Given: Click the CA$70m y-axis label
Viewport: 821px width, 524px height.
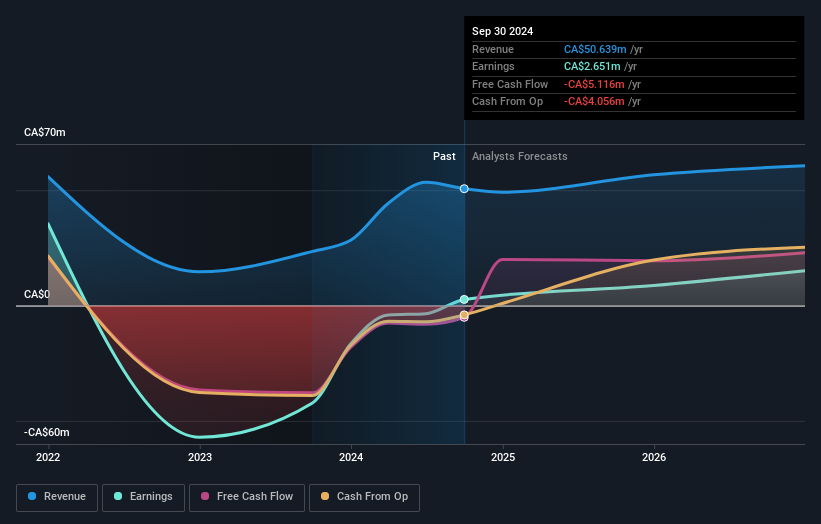Looking at the screenshot, I should pyautogui.click(x=45, y=132).
